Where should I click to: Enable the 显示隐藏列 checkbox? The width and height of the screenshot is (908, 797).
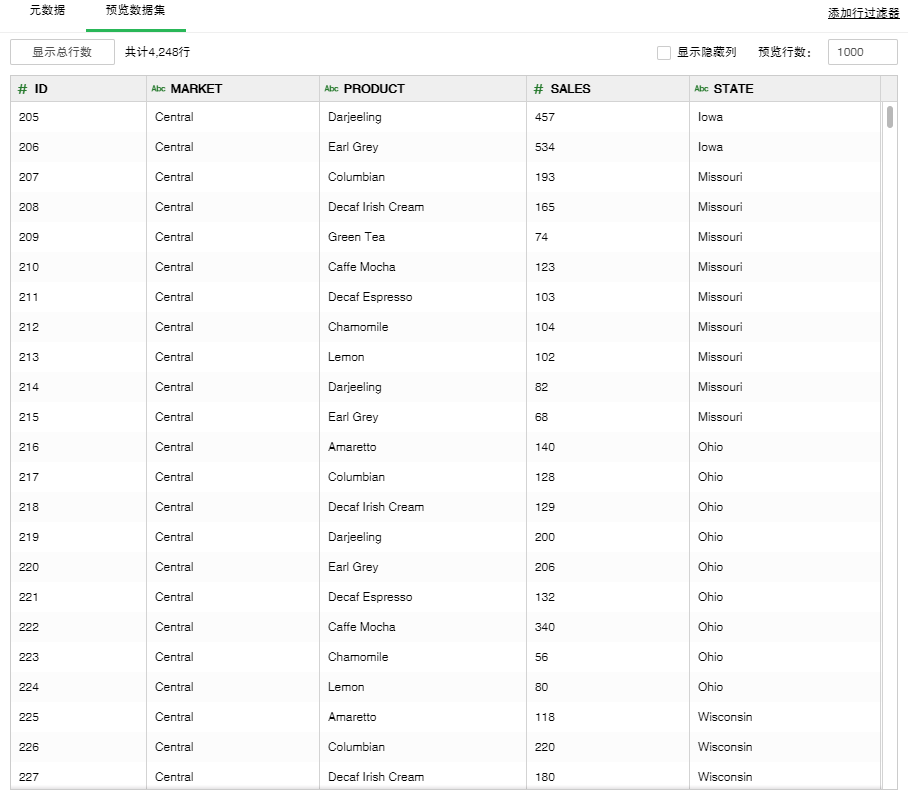[664, 53]
